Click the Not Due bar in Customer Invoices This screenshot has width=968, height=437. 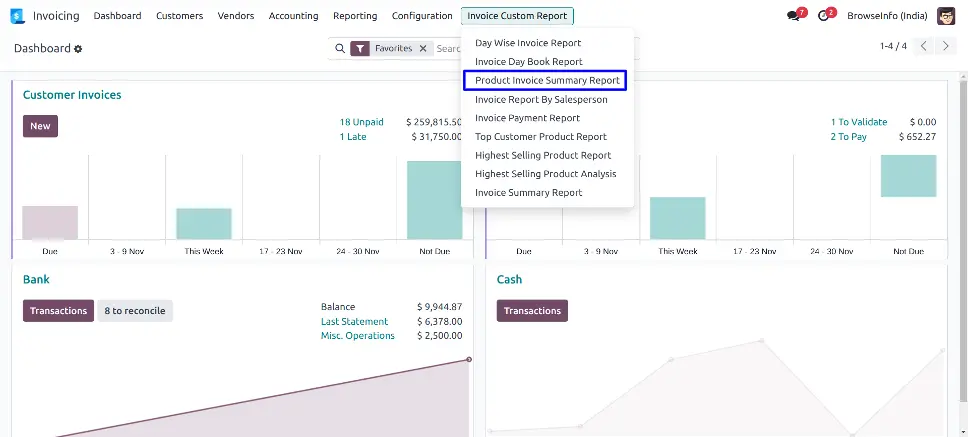(434, 200)
